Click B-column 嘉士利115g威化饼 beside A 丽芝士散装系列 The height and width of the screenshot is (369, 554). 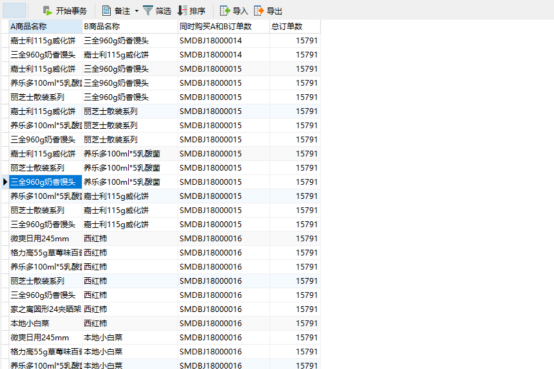(x=130, y=210)
